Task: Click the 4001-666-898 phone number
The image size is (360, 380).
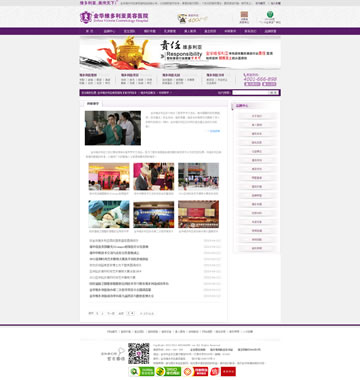Action: [260, 79]
